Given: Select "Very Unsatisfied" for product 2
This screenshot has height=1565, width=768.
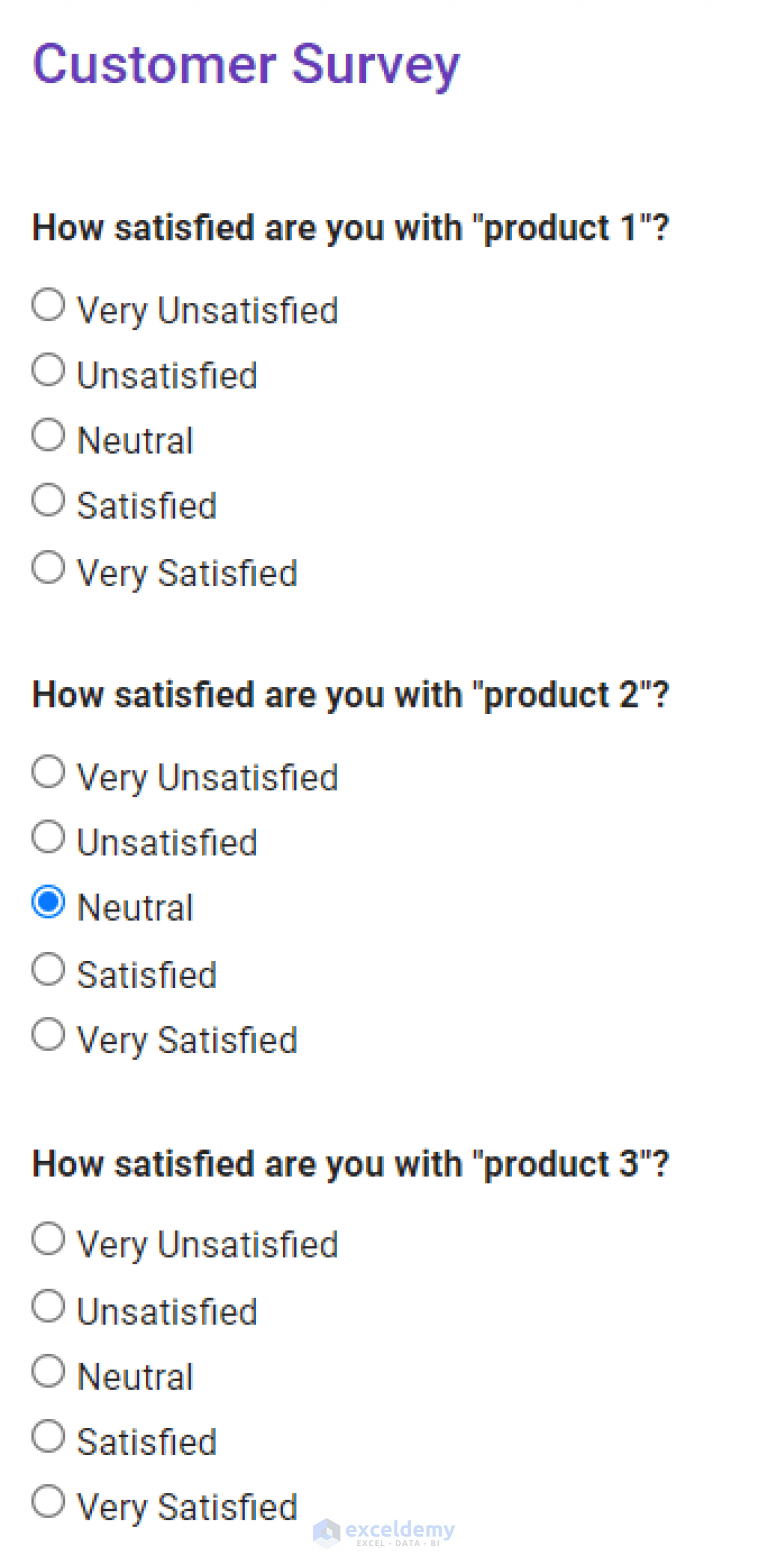Looking at the screenshot, I should click(48, 771).
